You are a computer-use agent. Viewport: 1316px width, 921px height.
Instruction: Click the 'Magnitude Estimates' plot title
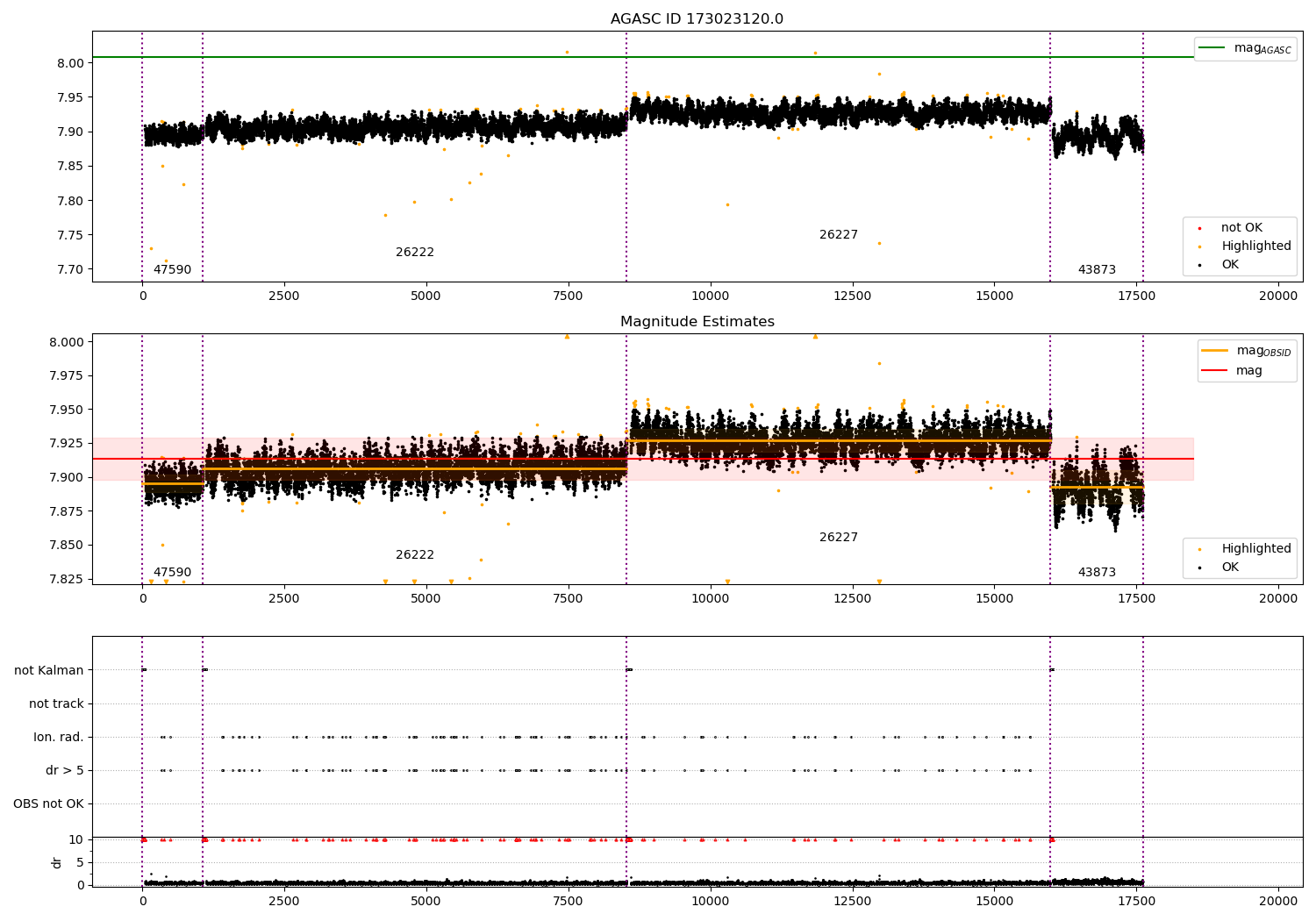click(697, 322)
